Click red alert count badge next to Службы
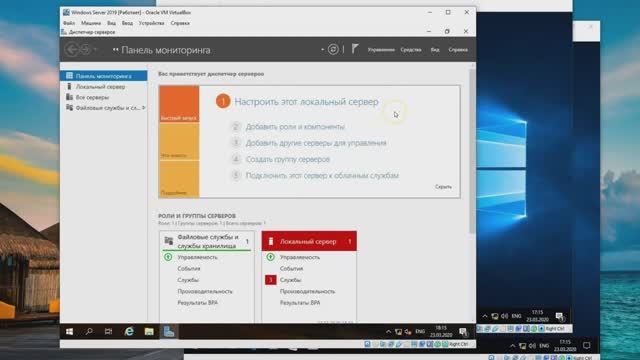The width and height of the screenshot is (640, 360). pyautogui.click(x=271, y=280)
